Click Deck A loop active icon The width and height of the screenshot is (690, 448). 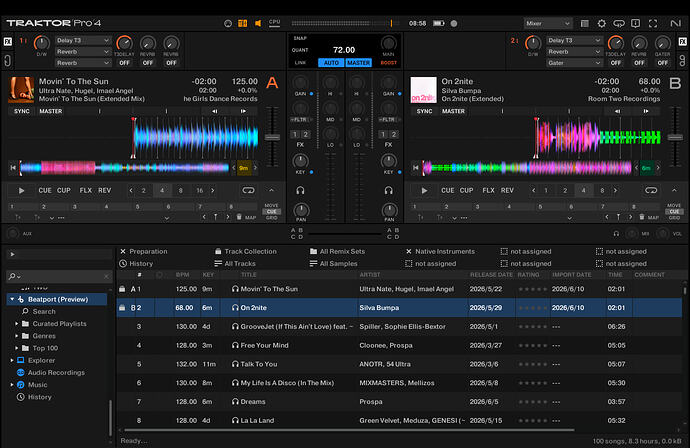pos(248,190)
